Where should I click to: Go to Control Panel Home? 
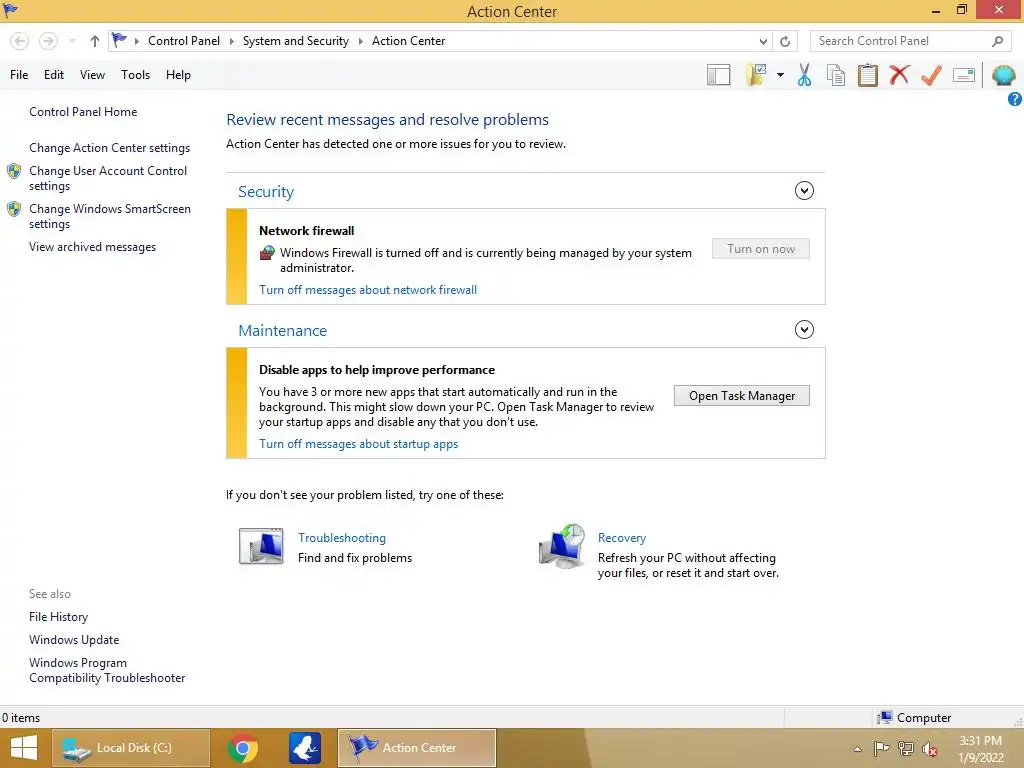tap(83, 112)
